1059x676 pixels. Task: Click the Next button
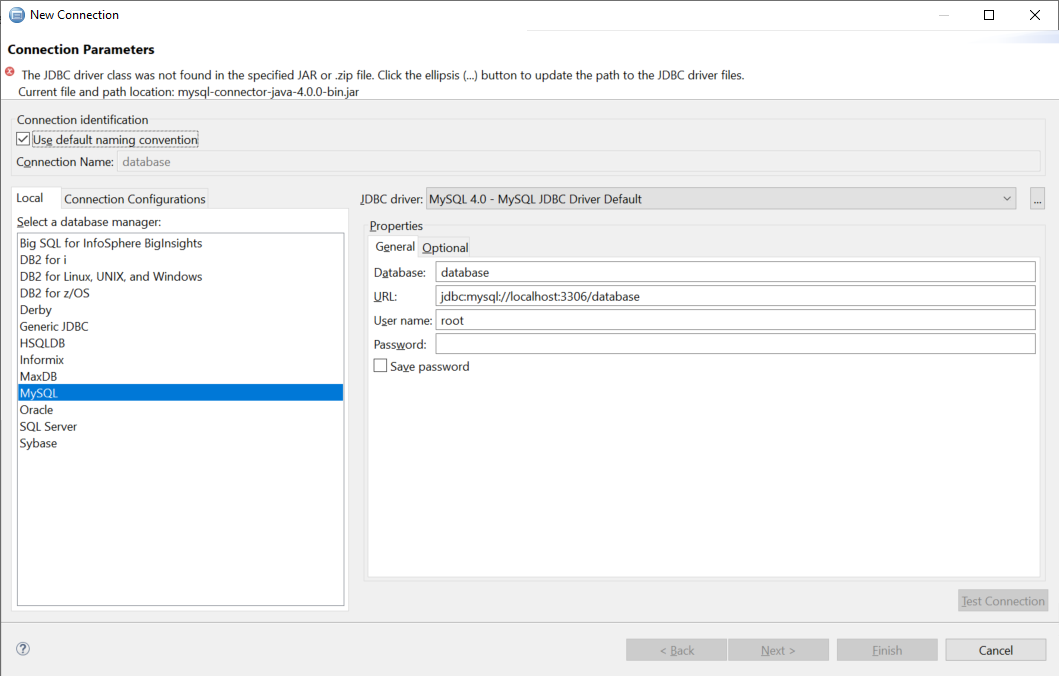tap(778, 649)
